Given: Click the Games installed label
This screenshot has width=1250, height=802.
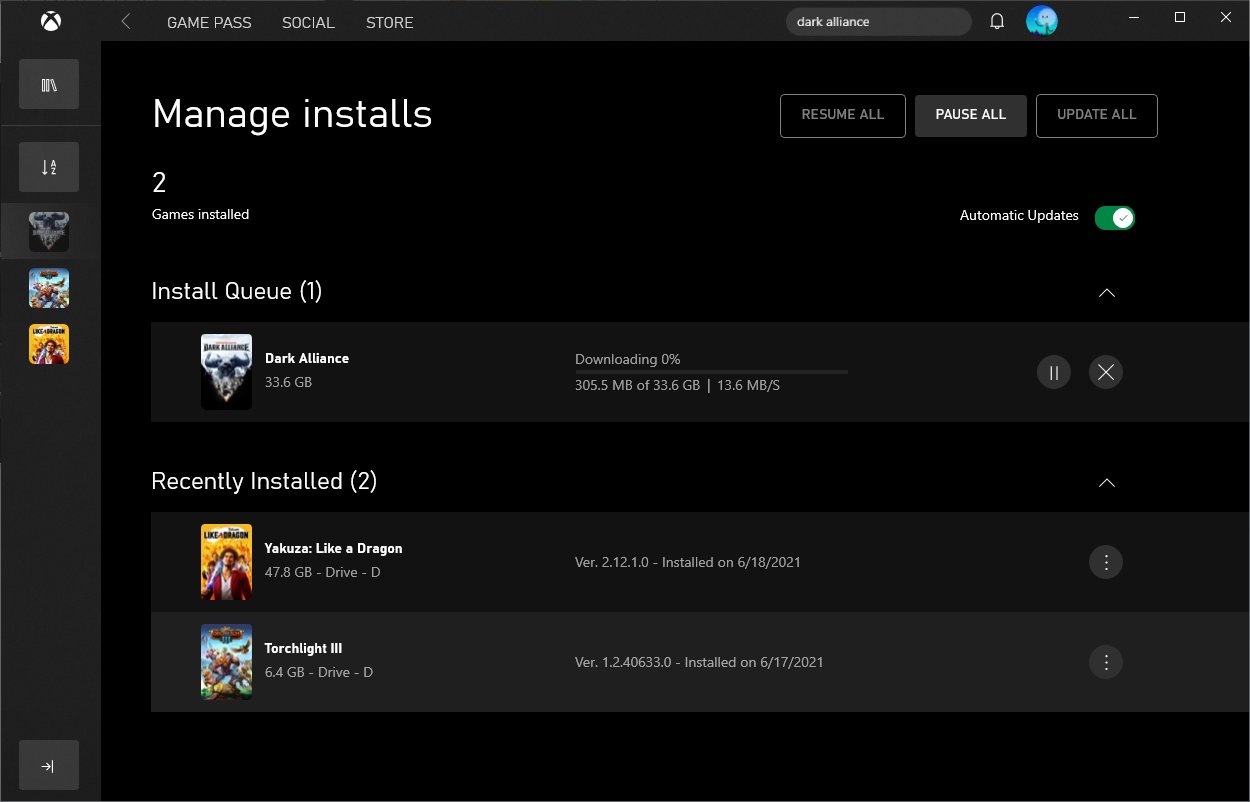Looking at the screenshot, I should tap(200, 214).
